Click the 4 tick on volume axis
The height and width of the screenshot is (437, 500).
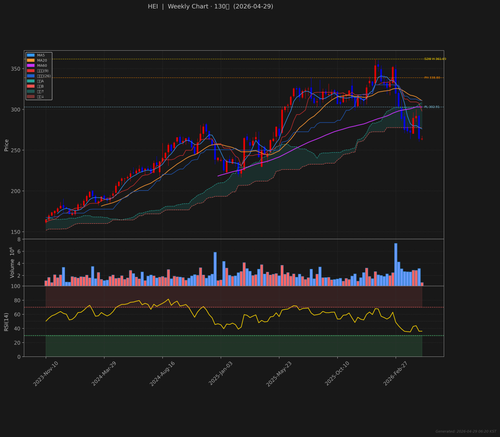tap(19, 264)
